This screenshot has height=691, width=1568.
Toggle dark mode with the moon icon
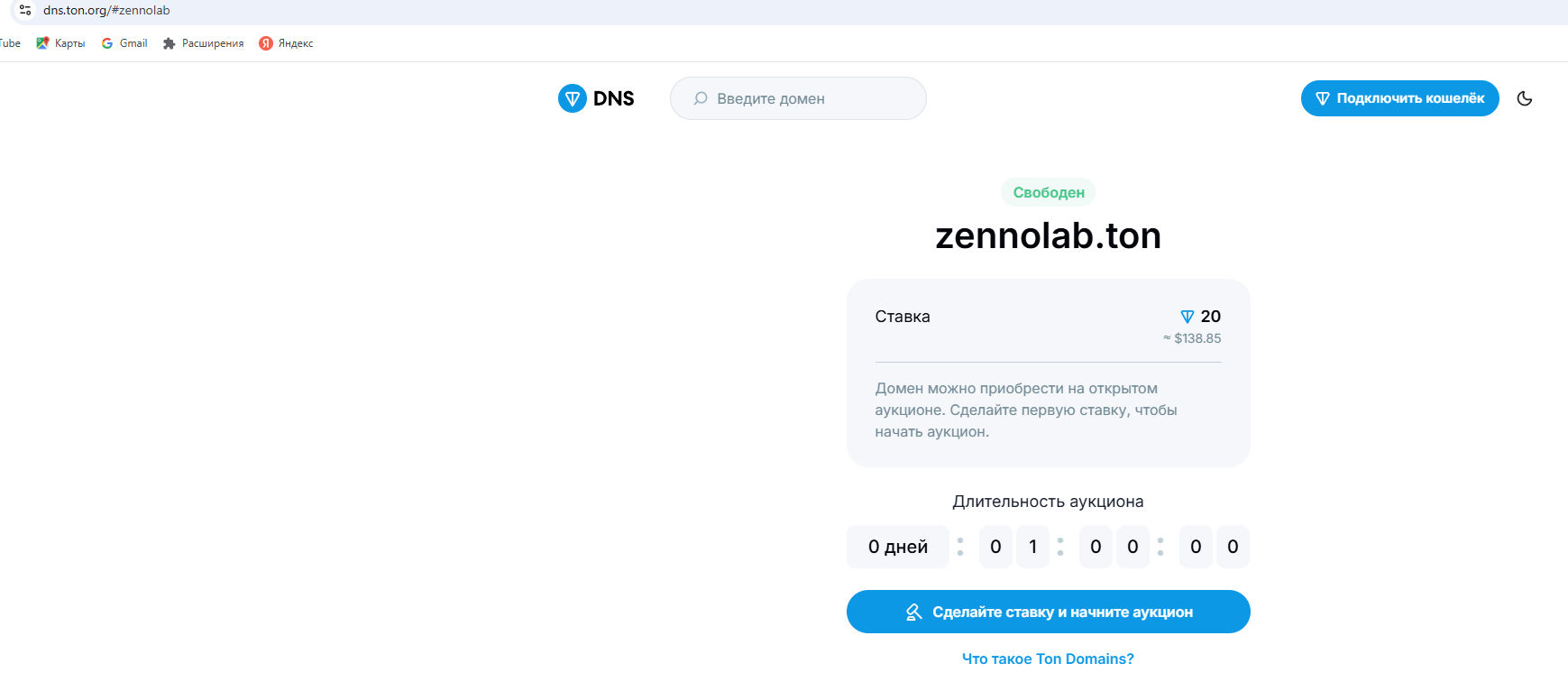pos(1525,98)
